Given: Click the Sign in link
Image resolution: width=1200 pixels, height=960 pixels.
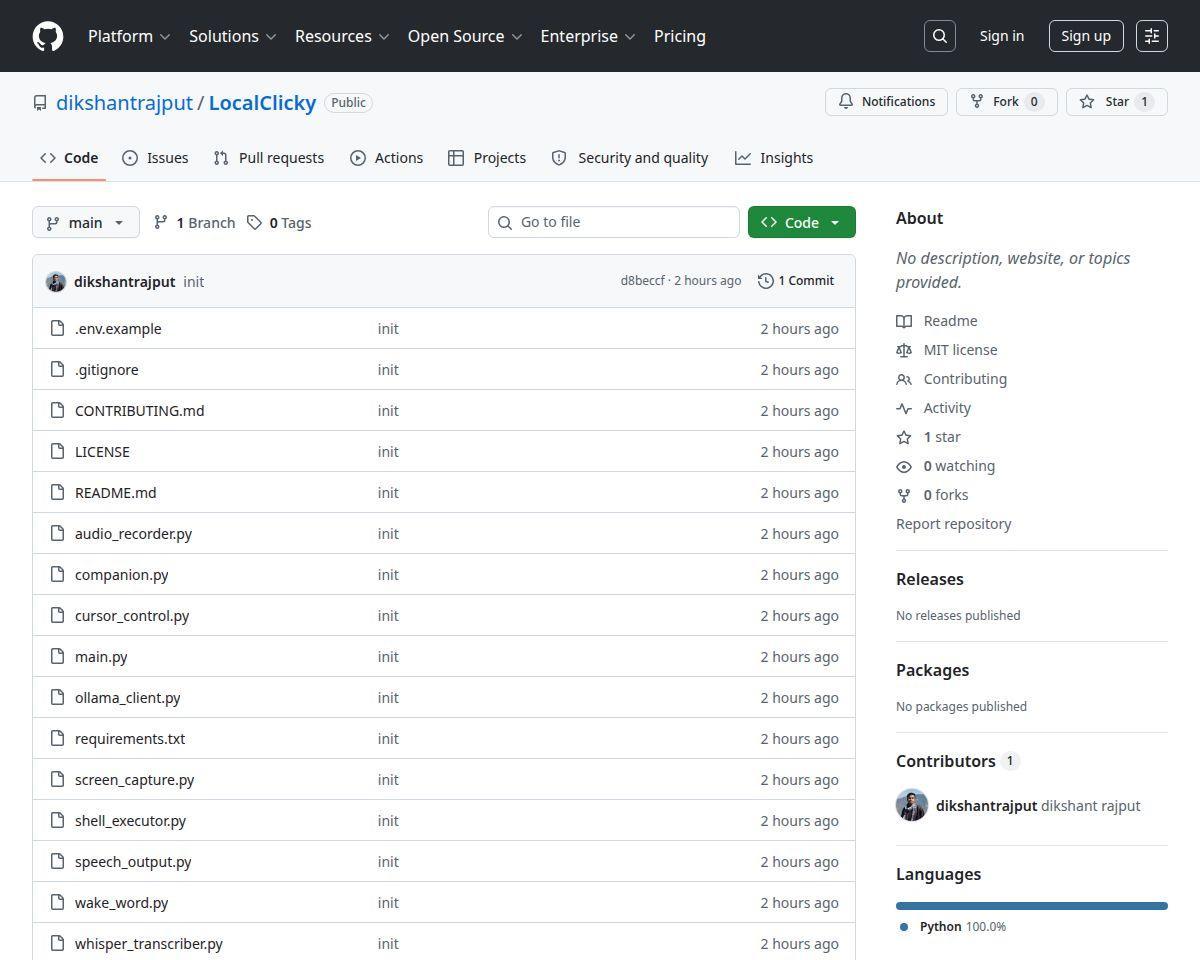Looking at the screenshot, I should pyautogui.click(x=1002, y=36).
